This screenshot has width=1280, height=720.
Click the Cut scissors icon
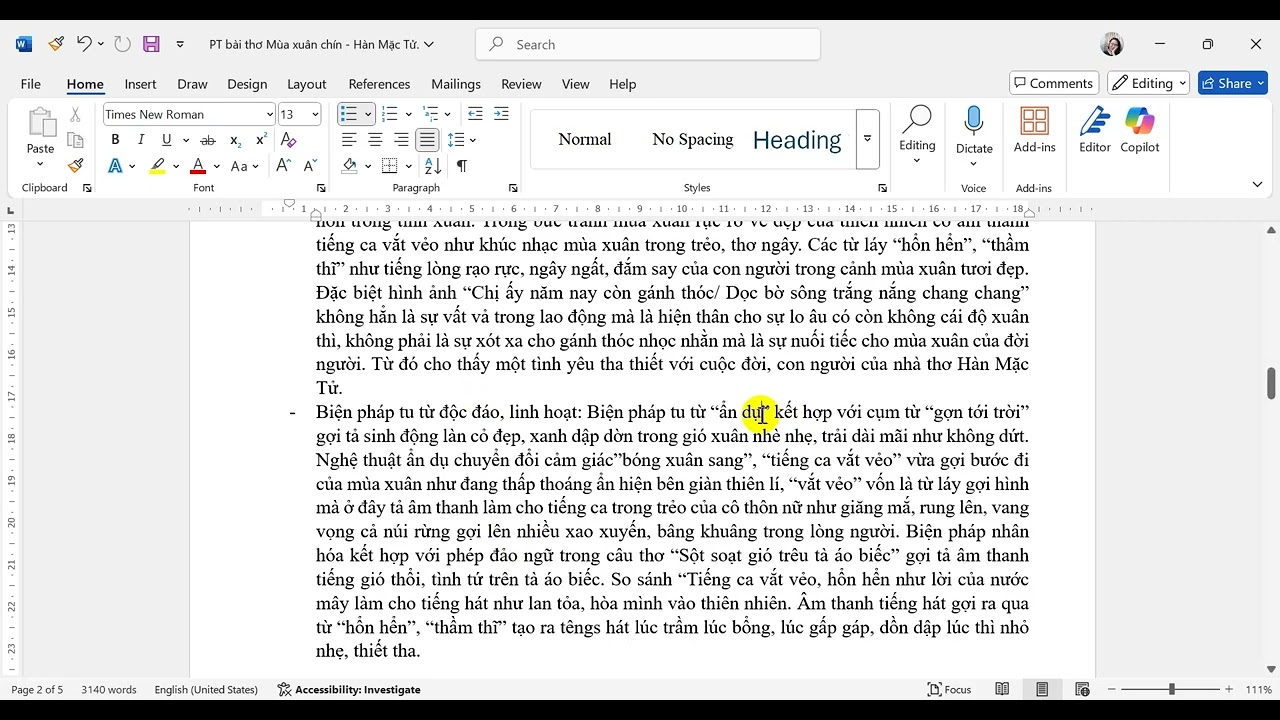75,115
